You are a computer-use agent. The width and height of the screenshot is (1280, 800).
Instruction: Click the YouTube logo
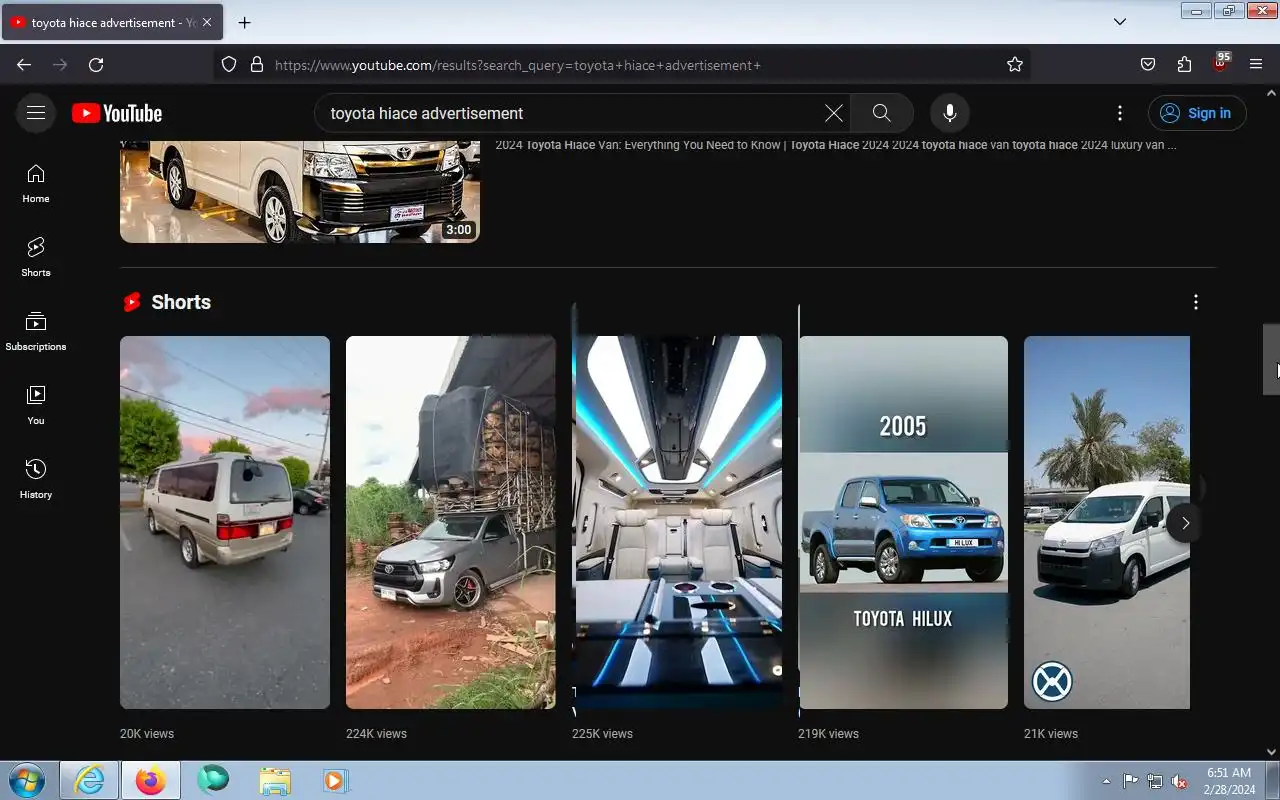coord(117,113)
